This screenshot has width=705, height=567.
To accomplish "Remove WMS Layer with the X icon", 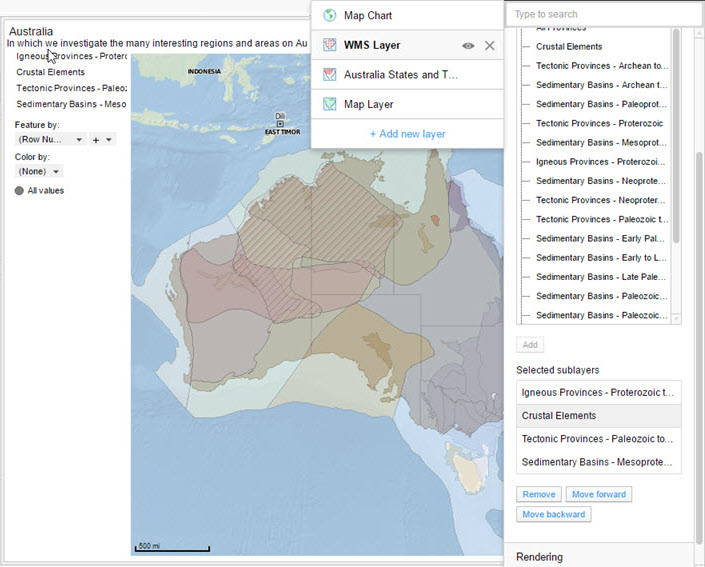I will pos(489,45).
